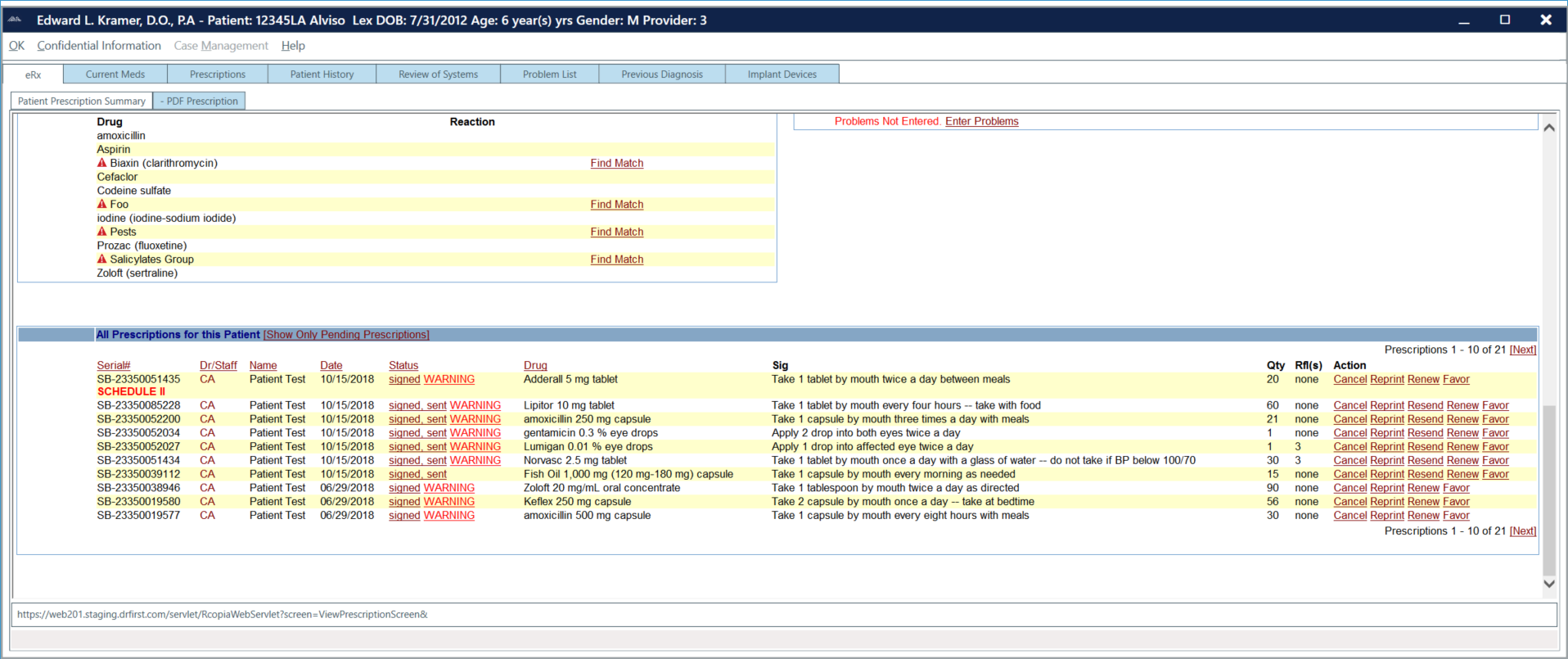Click Resend for amoxicillin 250 mg capsule
This screenshot has width=1568, height=659.
point(1426,419)
